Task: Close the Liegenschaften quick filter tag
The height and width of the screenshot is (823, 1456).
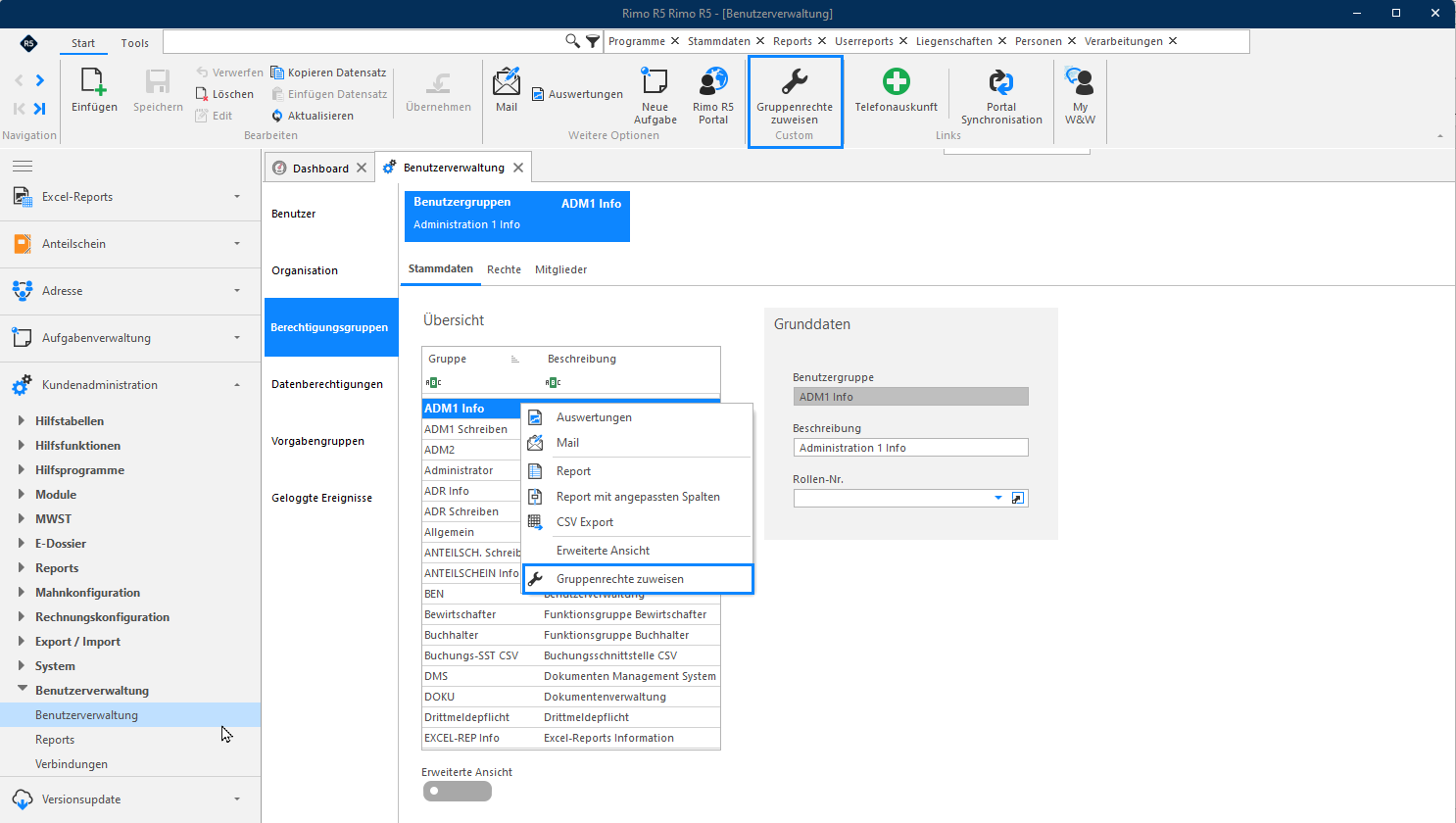Action: tap(1001, 41)
